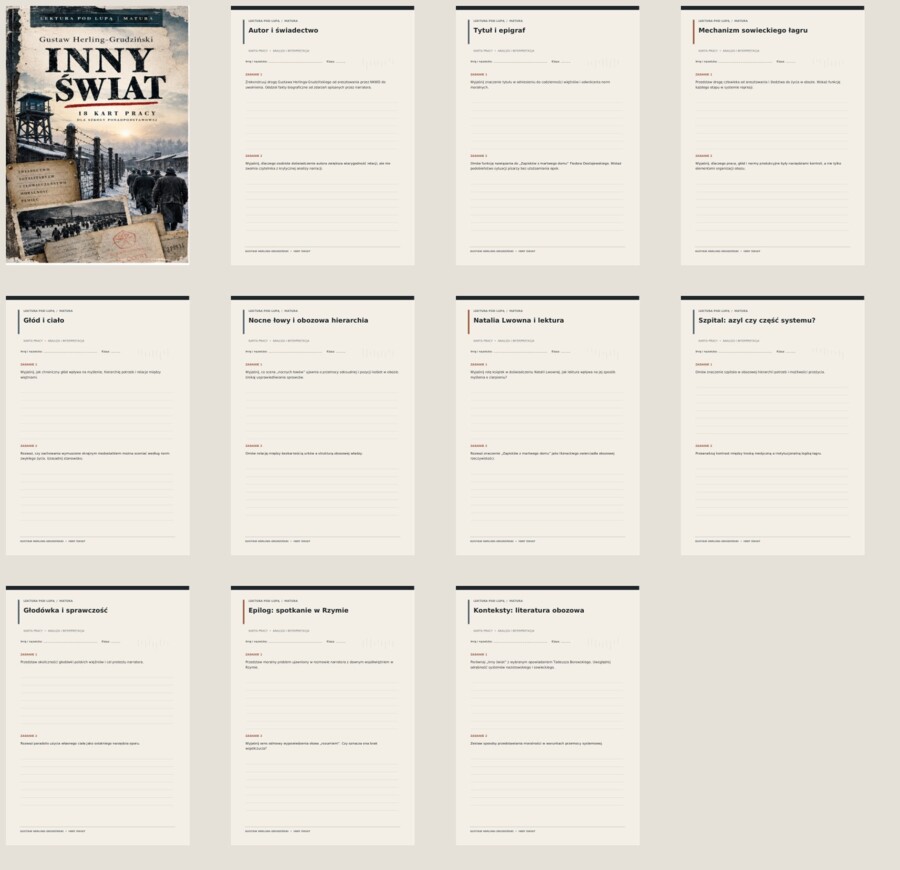Open the 'Głód i ciało' worksheet
Image resolution: width=900 pixels, height=870 pixels.
coord(97,425)
